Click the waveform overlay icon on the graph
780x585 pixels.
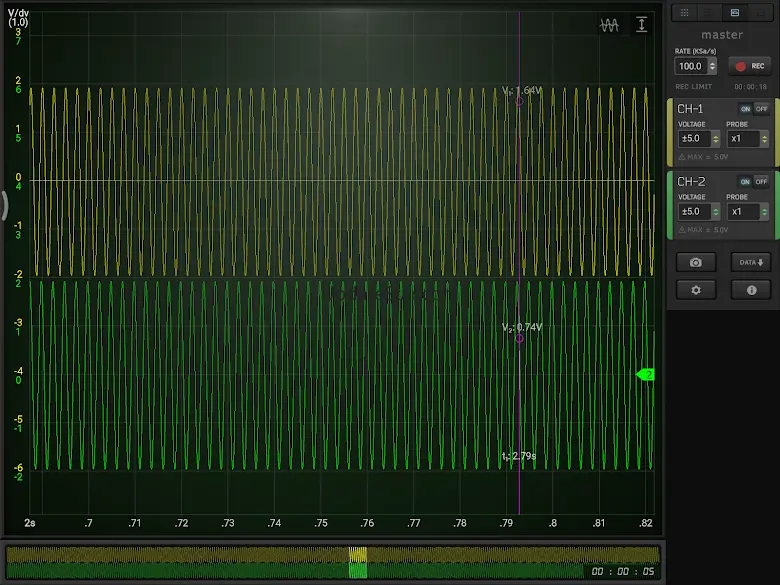tap(610, 25)
